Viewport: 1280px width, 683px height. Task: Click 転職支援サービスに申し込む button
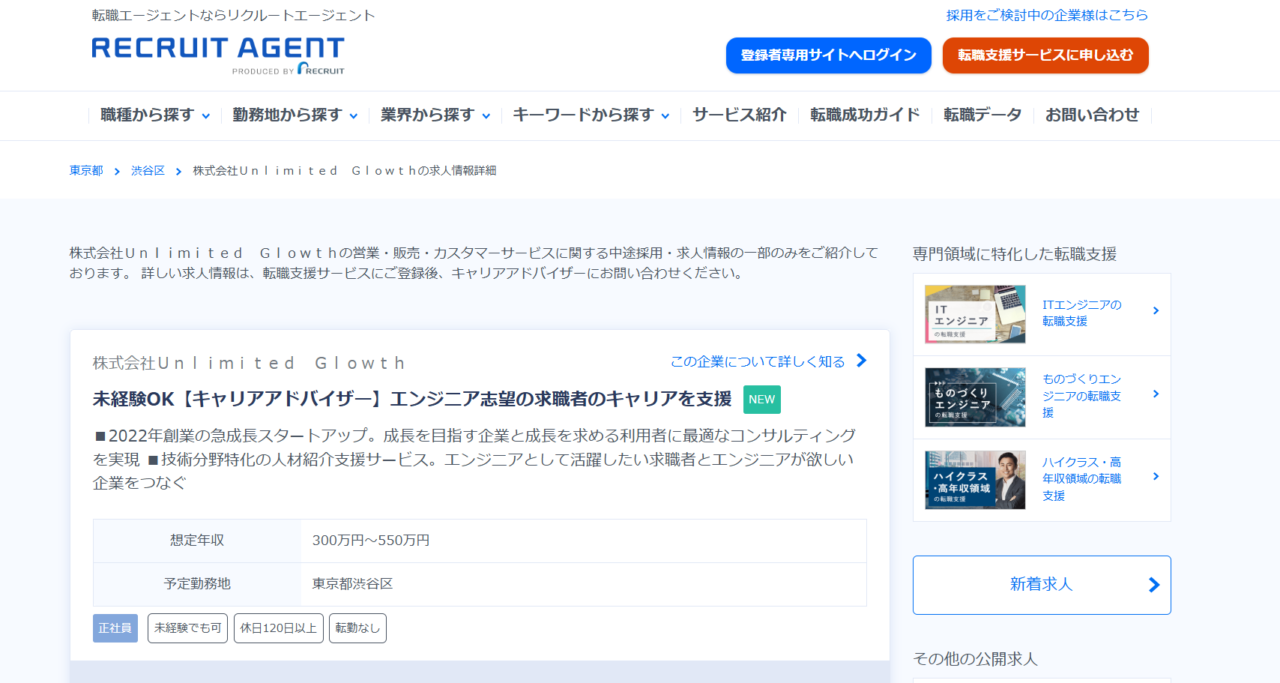(x=1045, y=56)
